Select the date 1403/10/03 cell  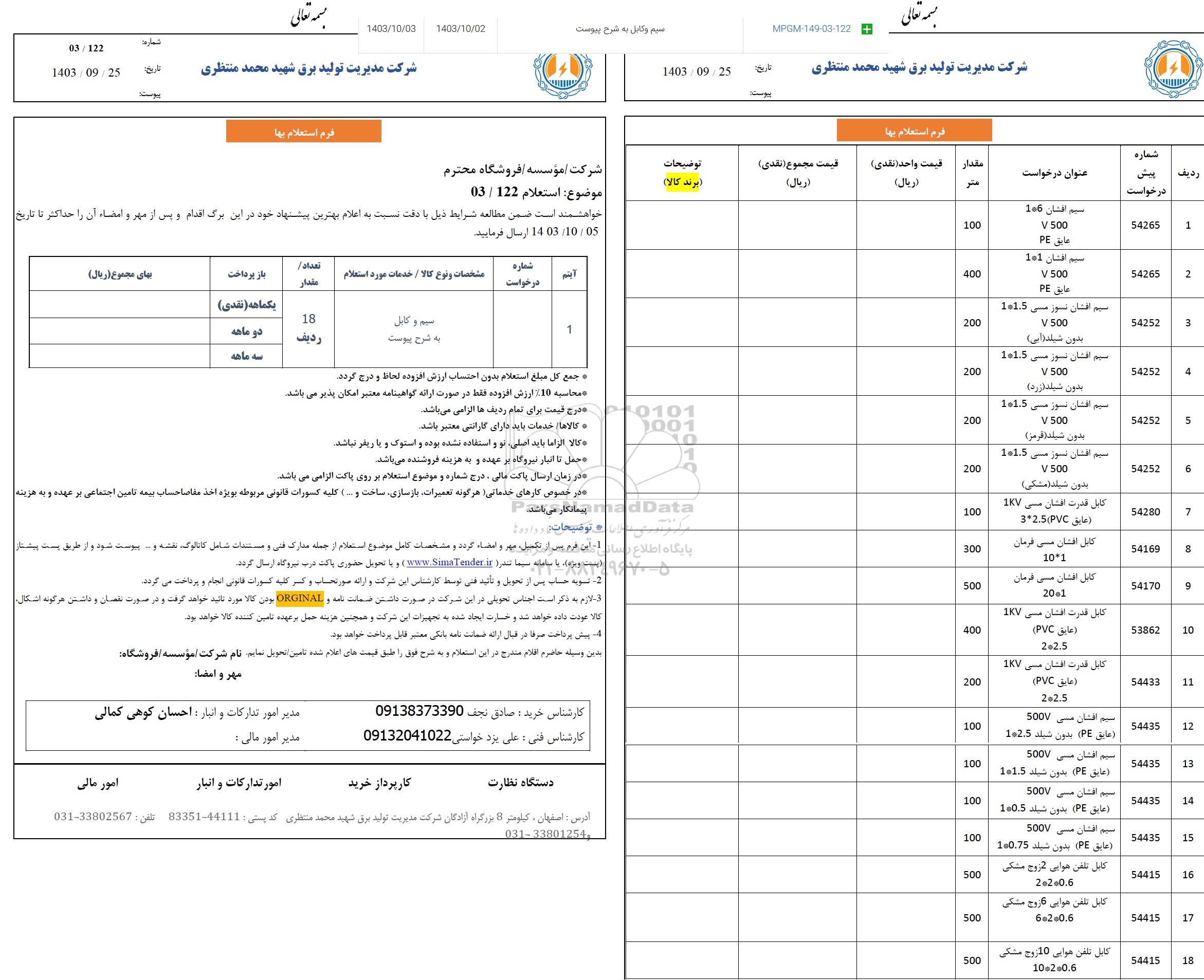[x=391, y=29]
